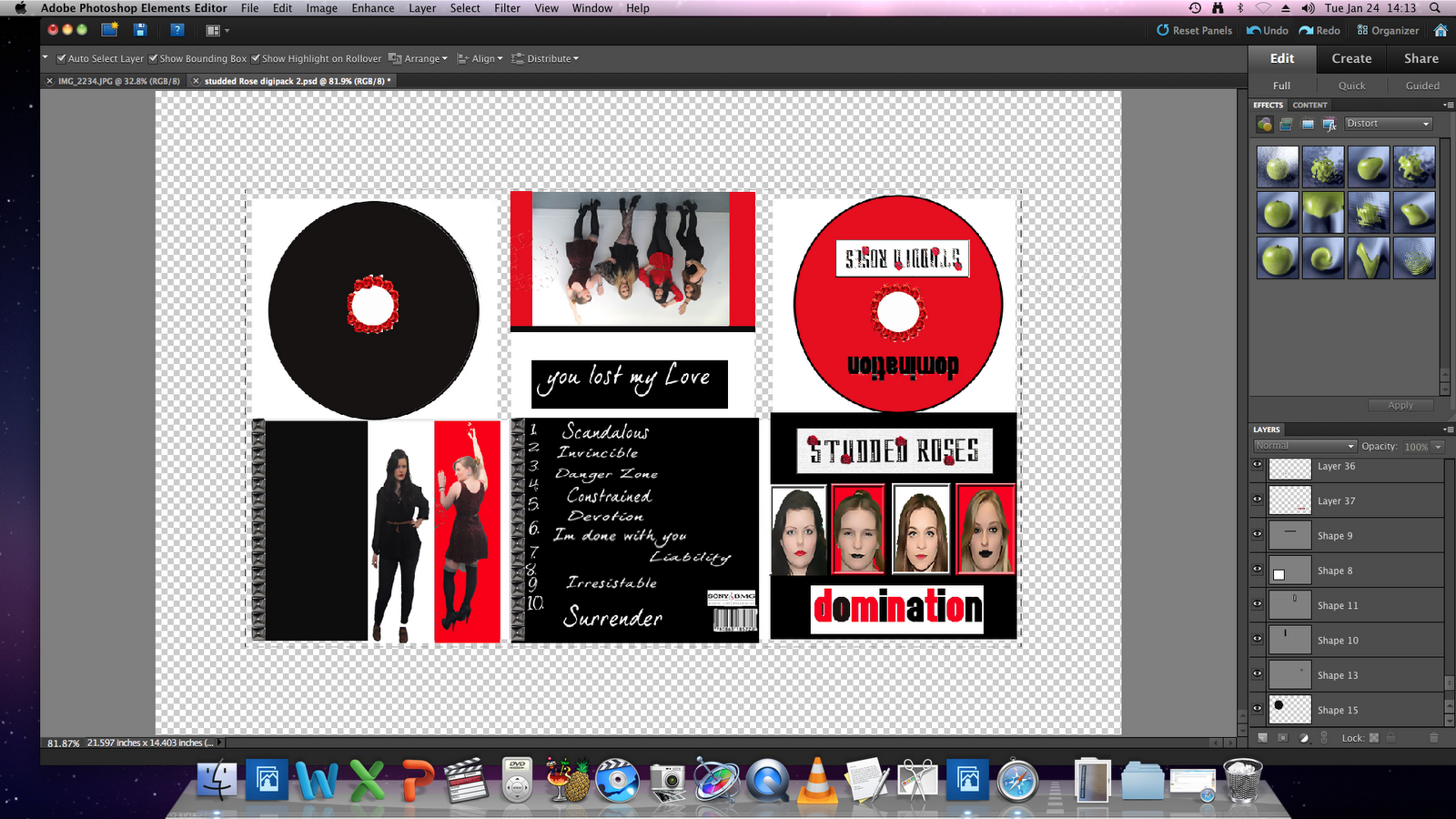Show Filters category in Effects panel
The width and height of the screenshot is (1456, 819).
point(1265,124)
